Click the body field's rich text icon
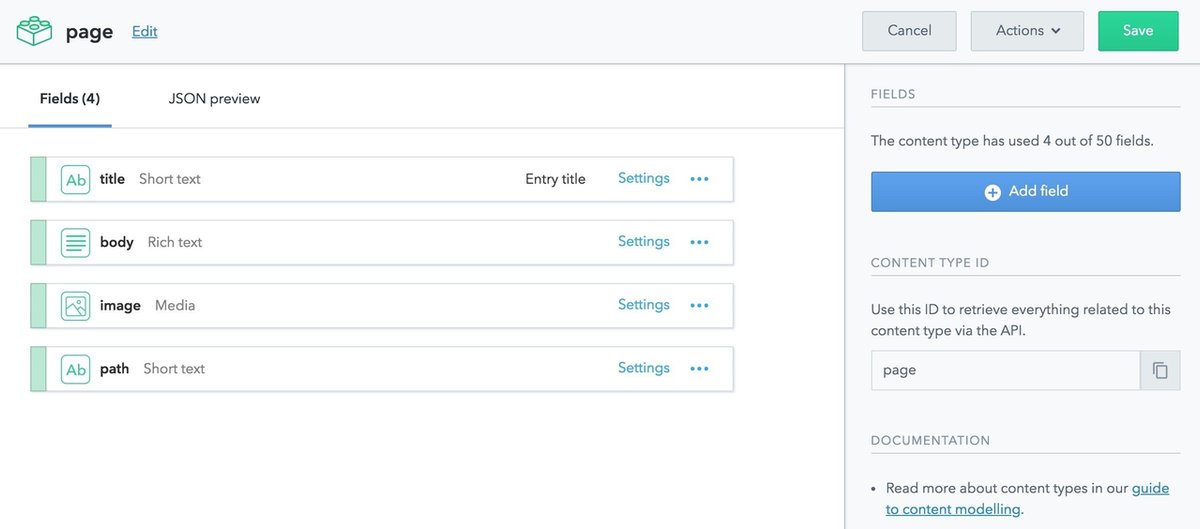Screen dimensions: 1200x529 tap(75, 242)
